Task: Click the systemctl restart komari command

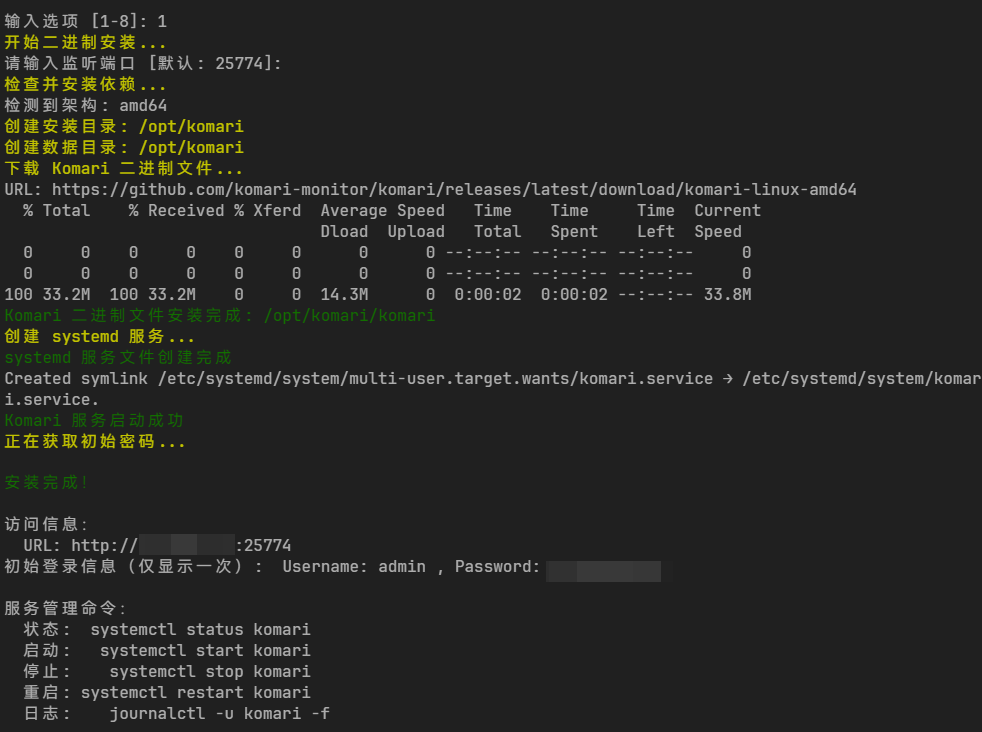Action: point(195,693)
